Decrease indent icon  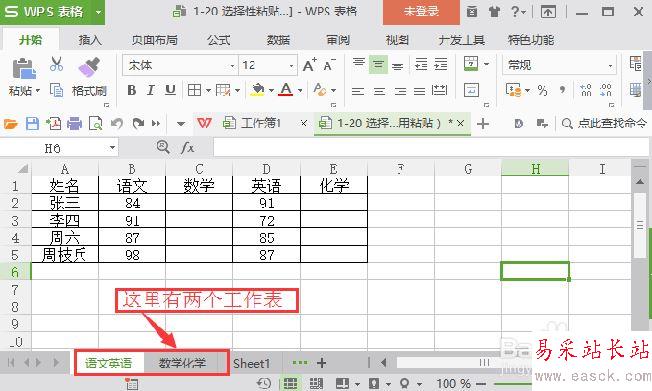pyautogui.click(x=421, y=64)
